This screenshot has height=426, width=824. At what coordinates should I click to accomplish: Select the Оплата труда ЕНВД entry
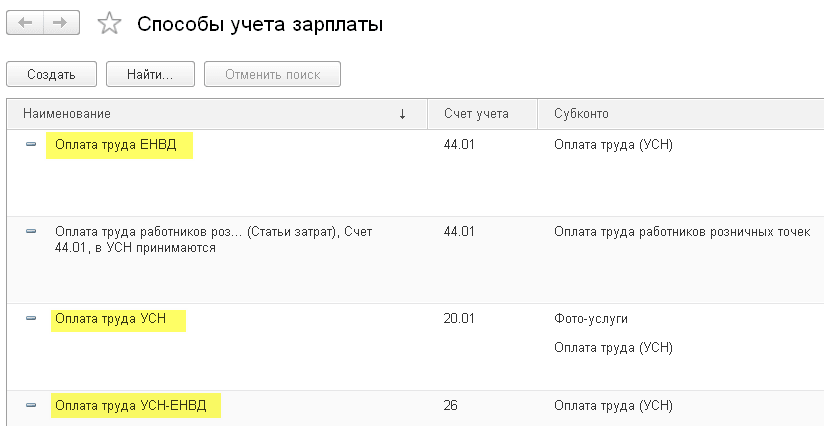[116, 145]
